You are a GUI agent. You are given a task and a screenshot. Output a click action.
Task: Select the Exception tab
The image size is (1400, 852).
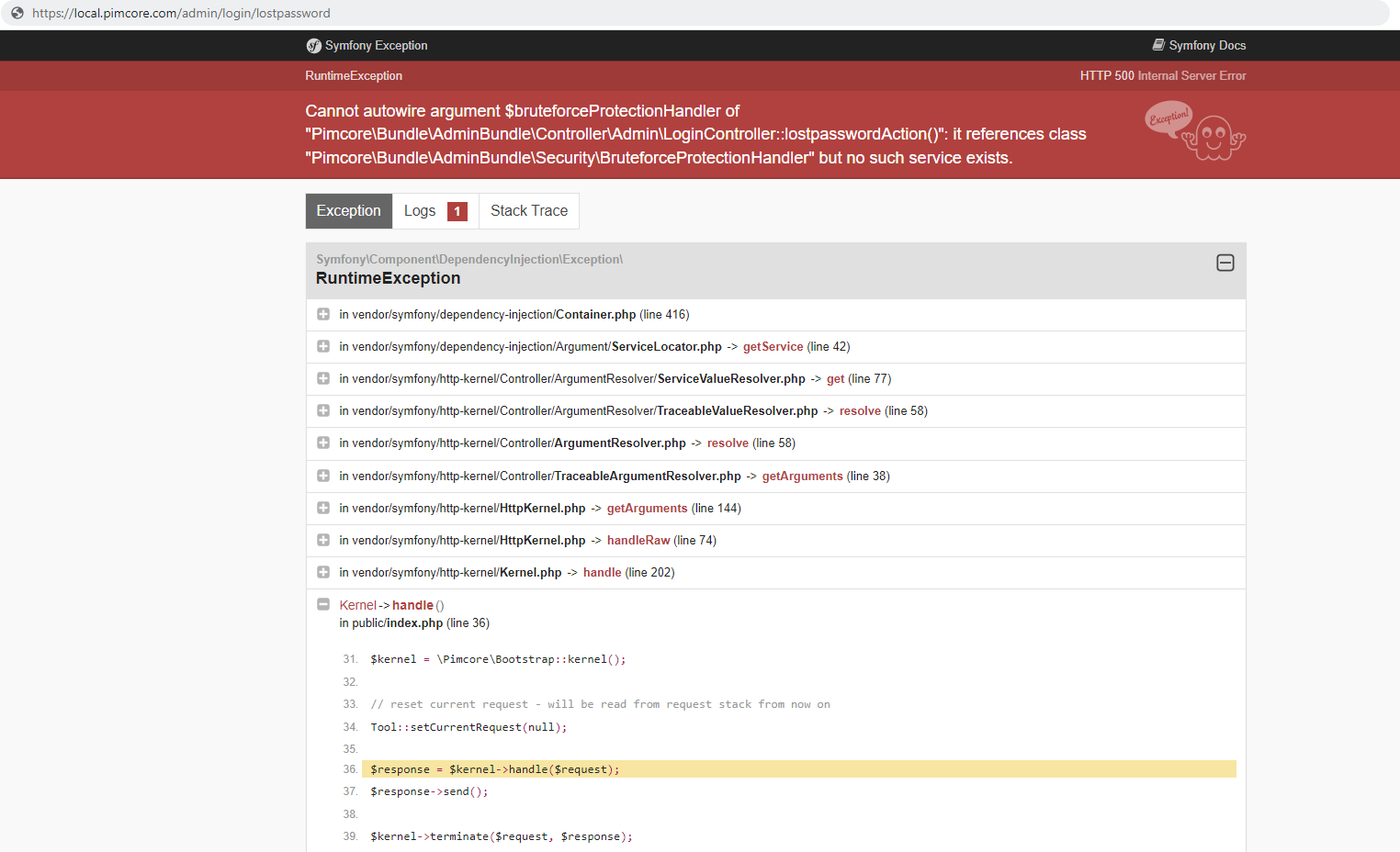[x=348, y=210]
